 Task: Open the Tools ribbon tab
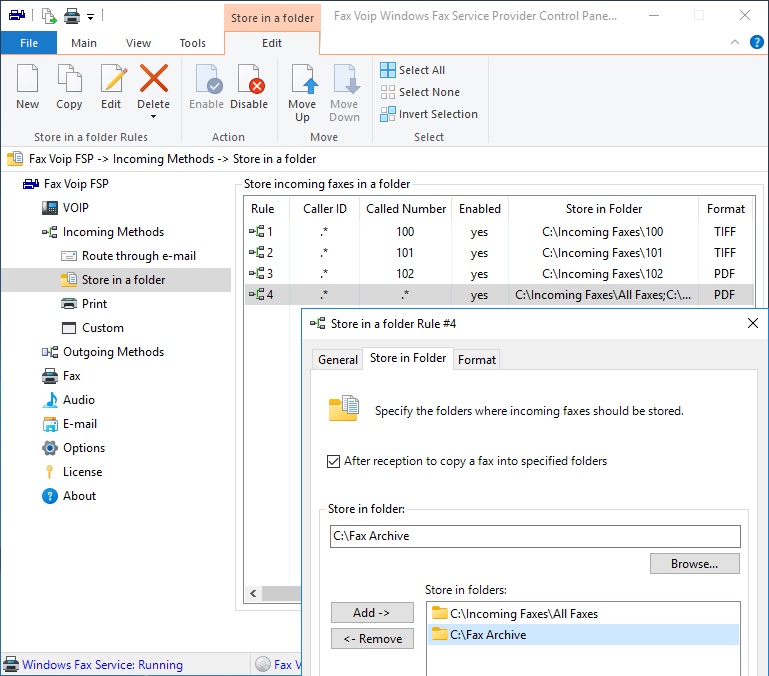(193, 43)
